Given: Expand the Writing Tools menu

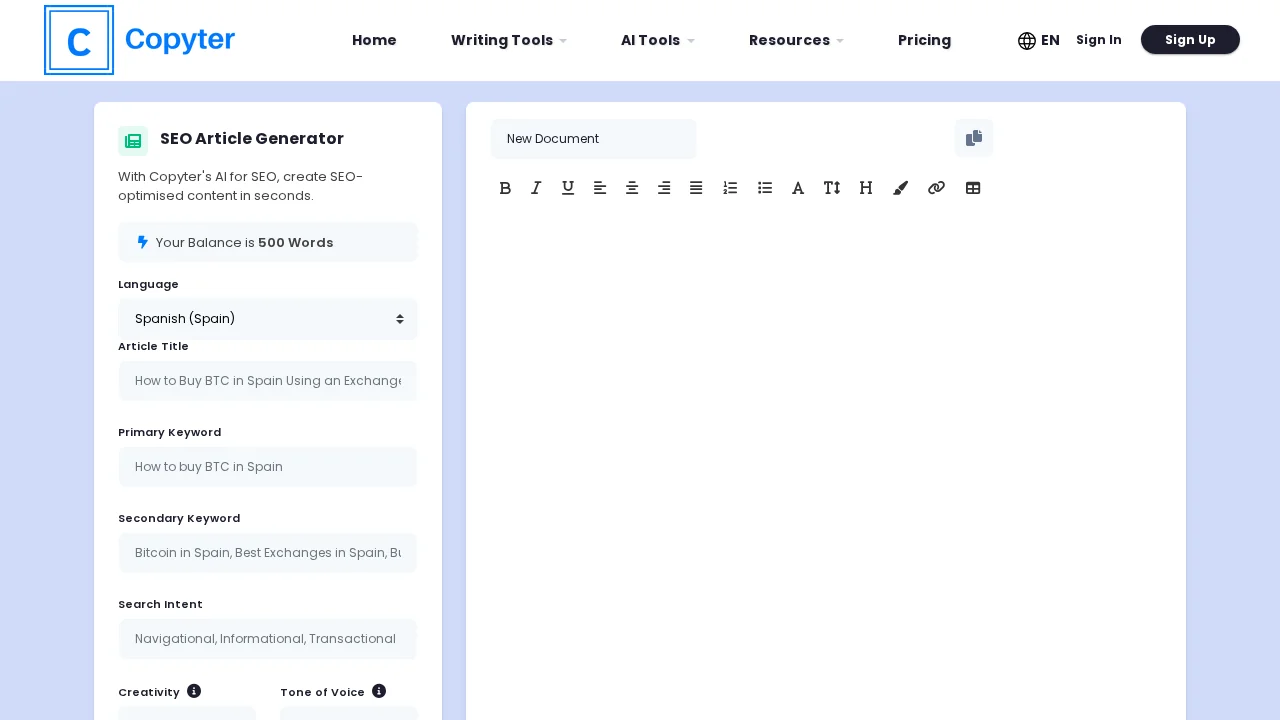Looking at the screenshot, I should coord(509,40).
